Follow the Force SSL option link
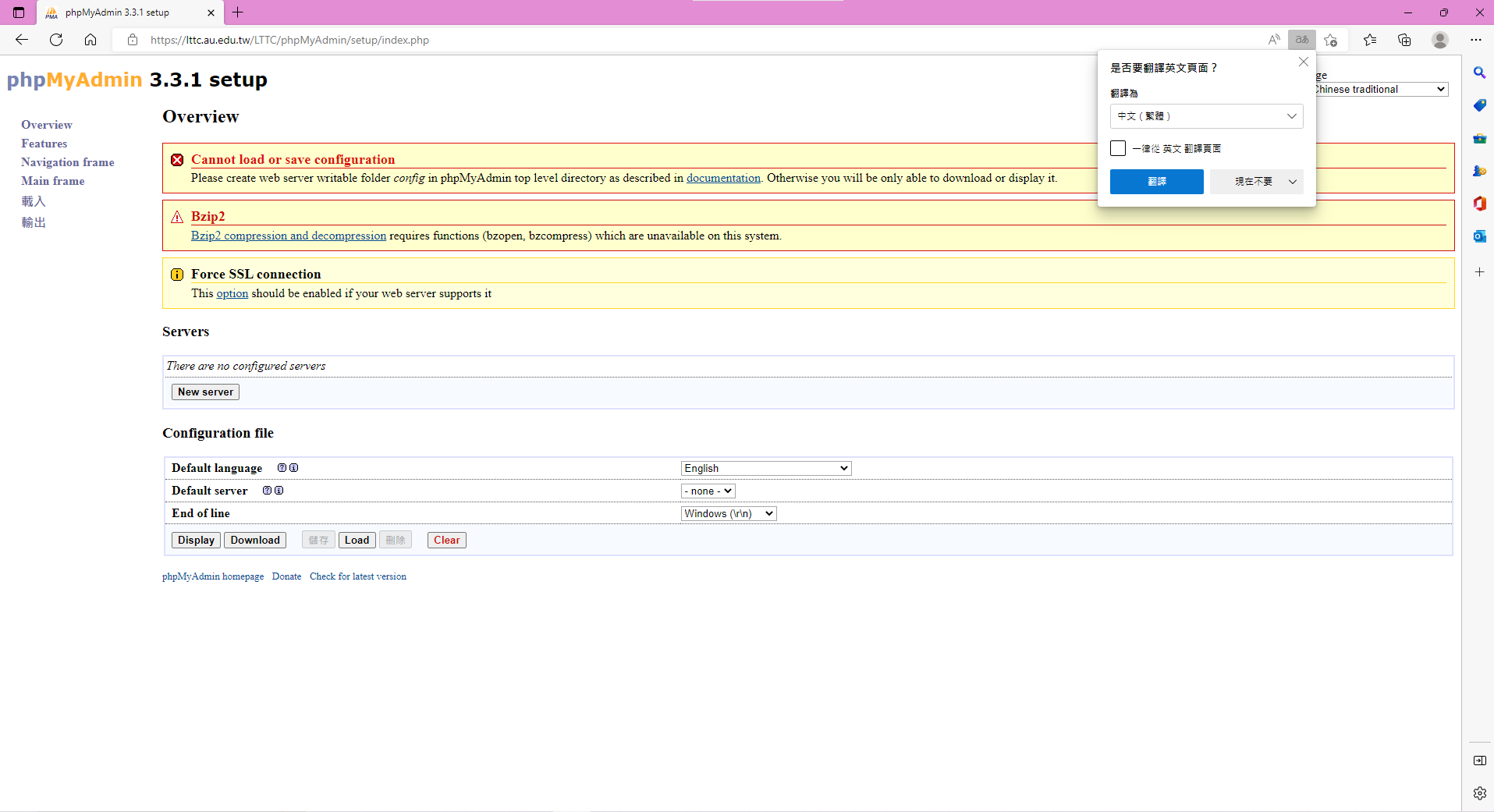 [232, 293]
